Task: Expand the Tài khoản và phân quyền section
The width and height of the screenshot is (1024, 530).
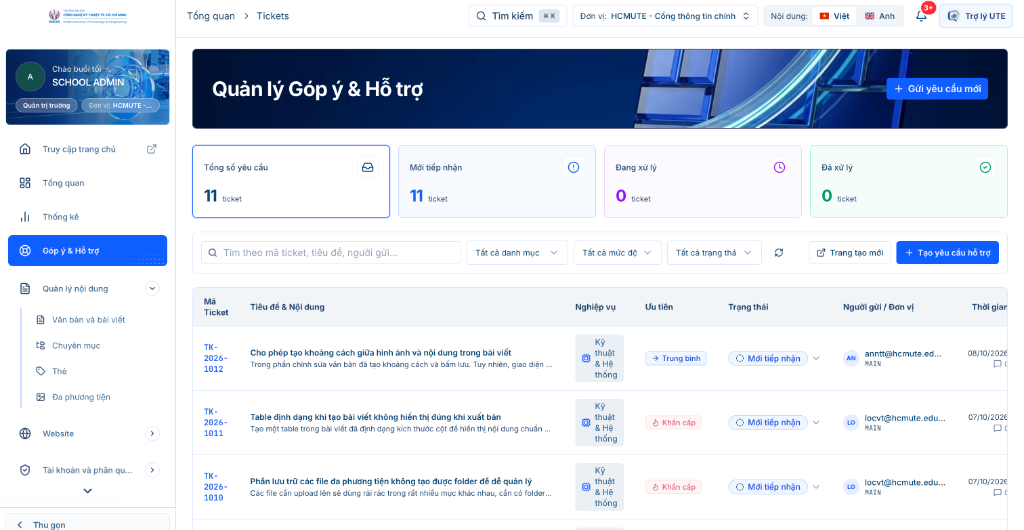Action: click(x=152, y=469)
